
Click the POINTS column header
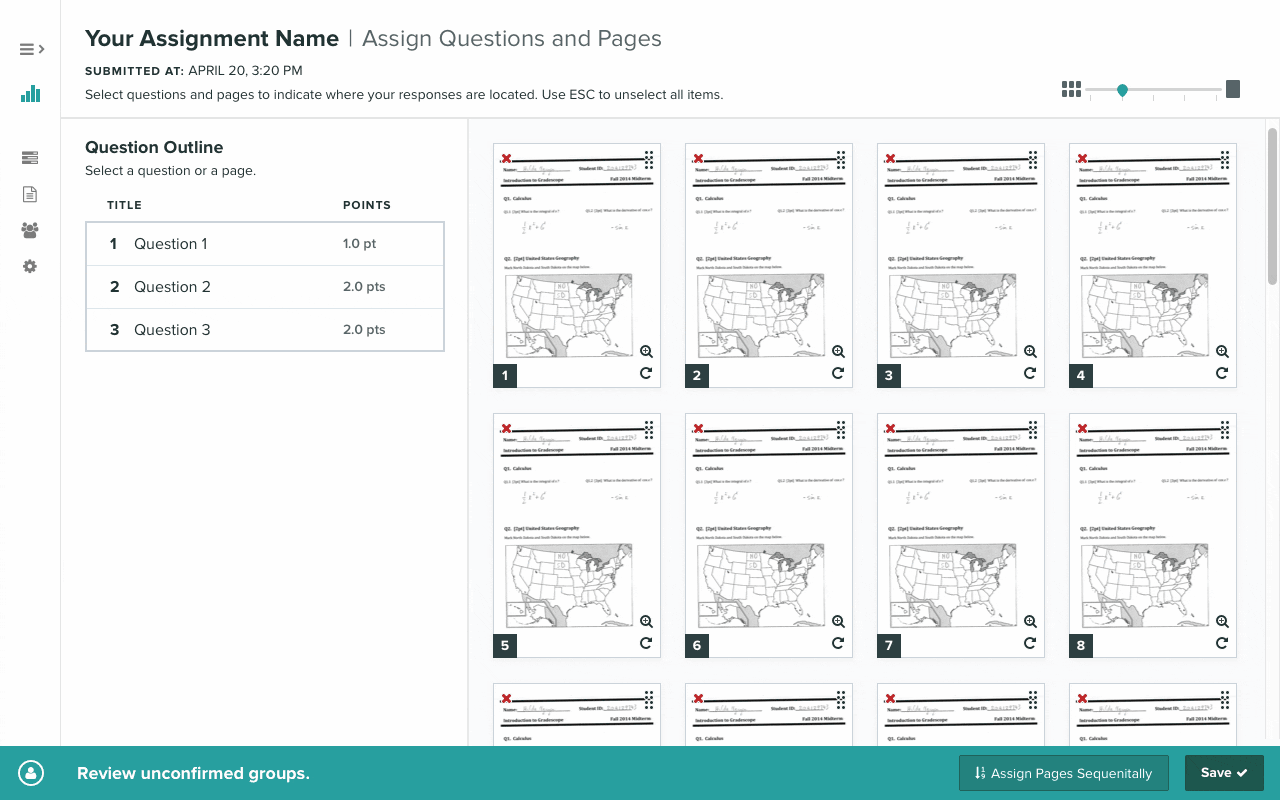click(x=367, y=205)
